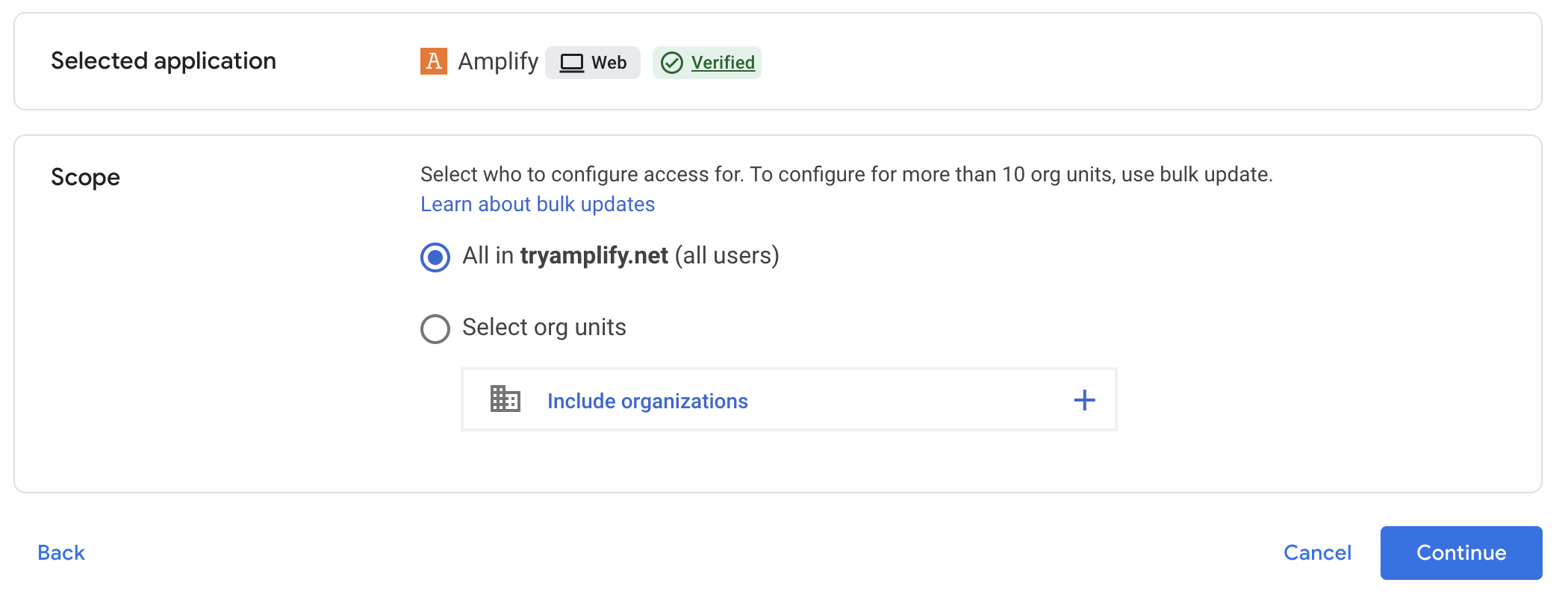Click the green verified checkmark icon
This screenshot has height=609, width=1568.
[x=672, y=63]
